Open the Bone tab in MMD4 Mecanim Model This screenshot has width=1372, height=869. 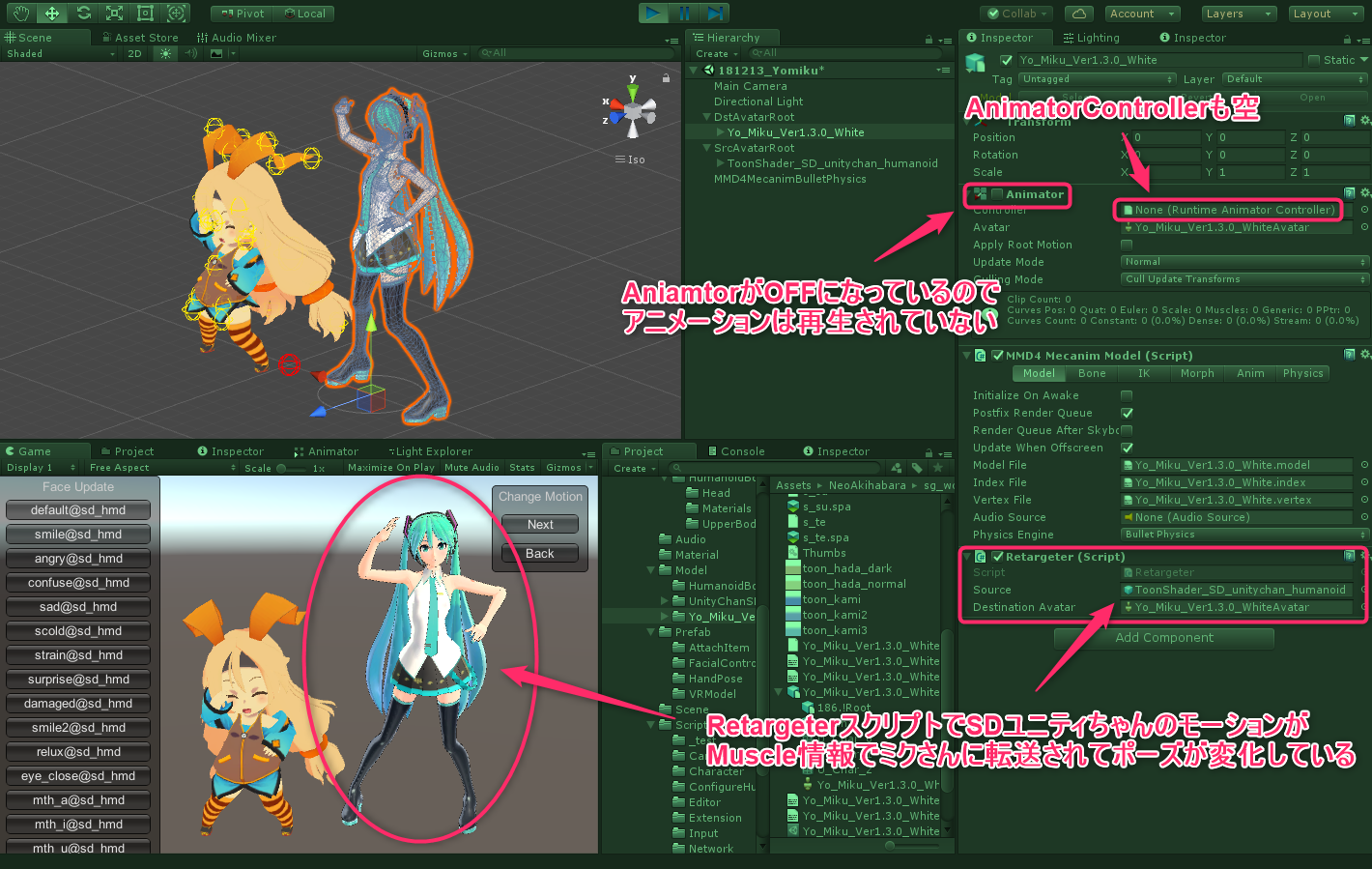[x=1092, y=373]
